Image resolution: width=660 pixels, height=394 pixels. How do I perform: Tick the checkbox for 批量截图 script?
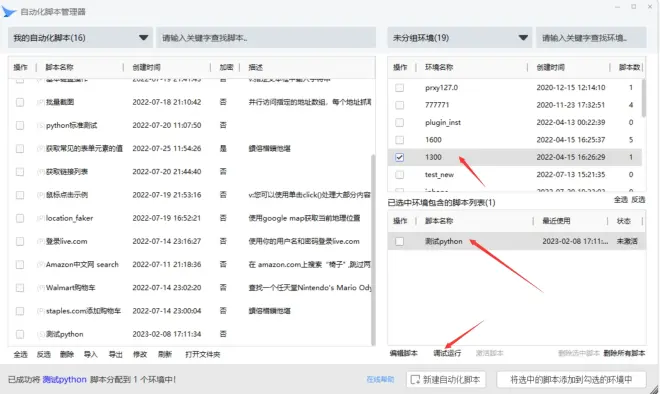click(x=20, y=102)
